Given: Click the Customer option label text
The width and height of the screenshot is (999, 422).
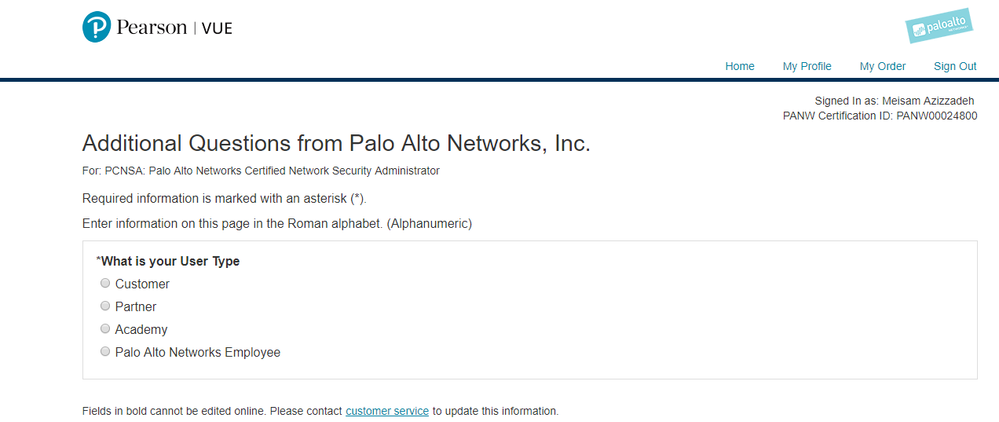Looking at the screenshot, I should pos(142,284).
